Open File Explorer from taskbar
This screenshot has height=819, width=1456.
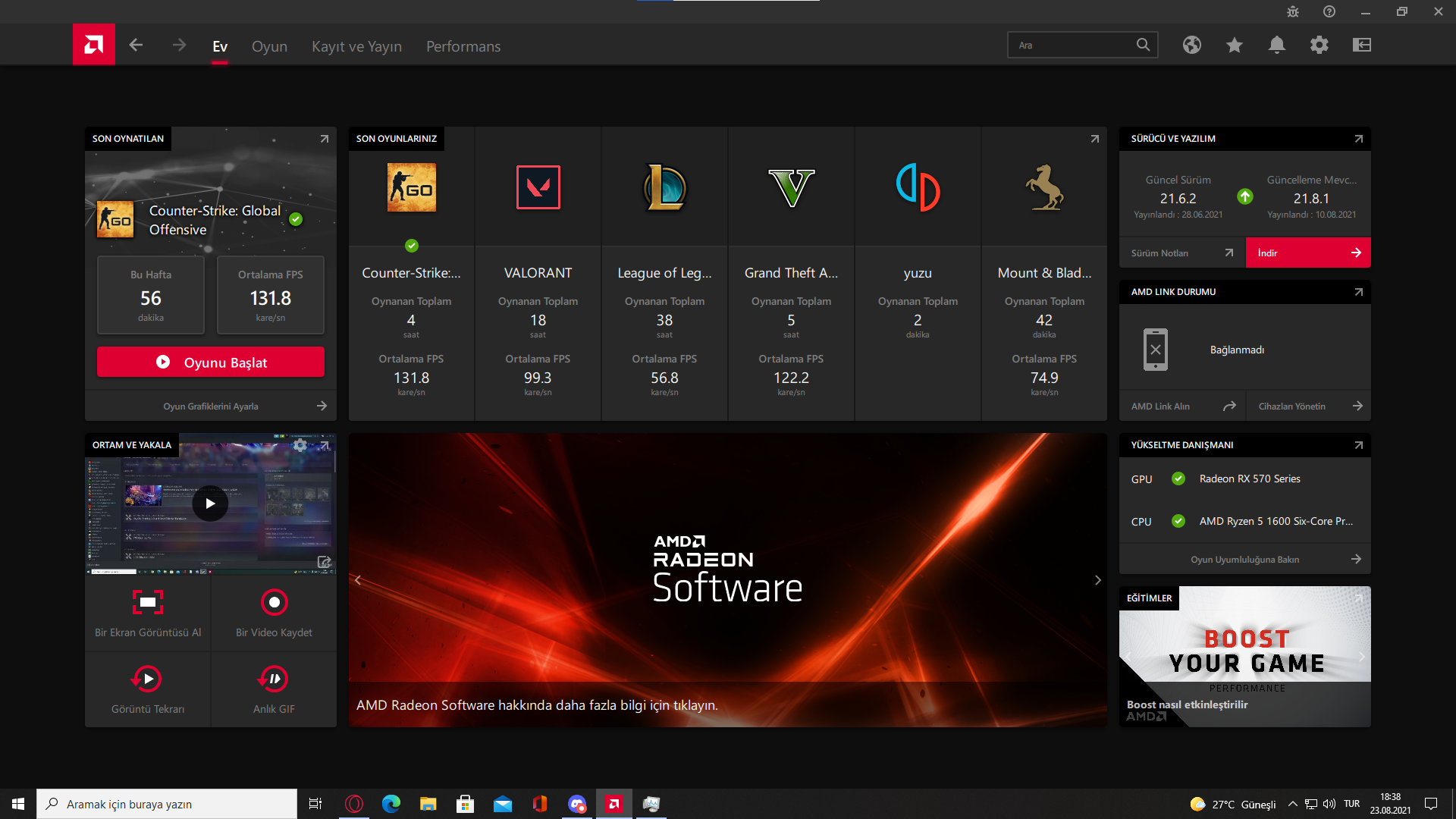click(428, 804)
